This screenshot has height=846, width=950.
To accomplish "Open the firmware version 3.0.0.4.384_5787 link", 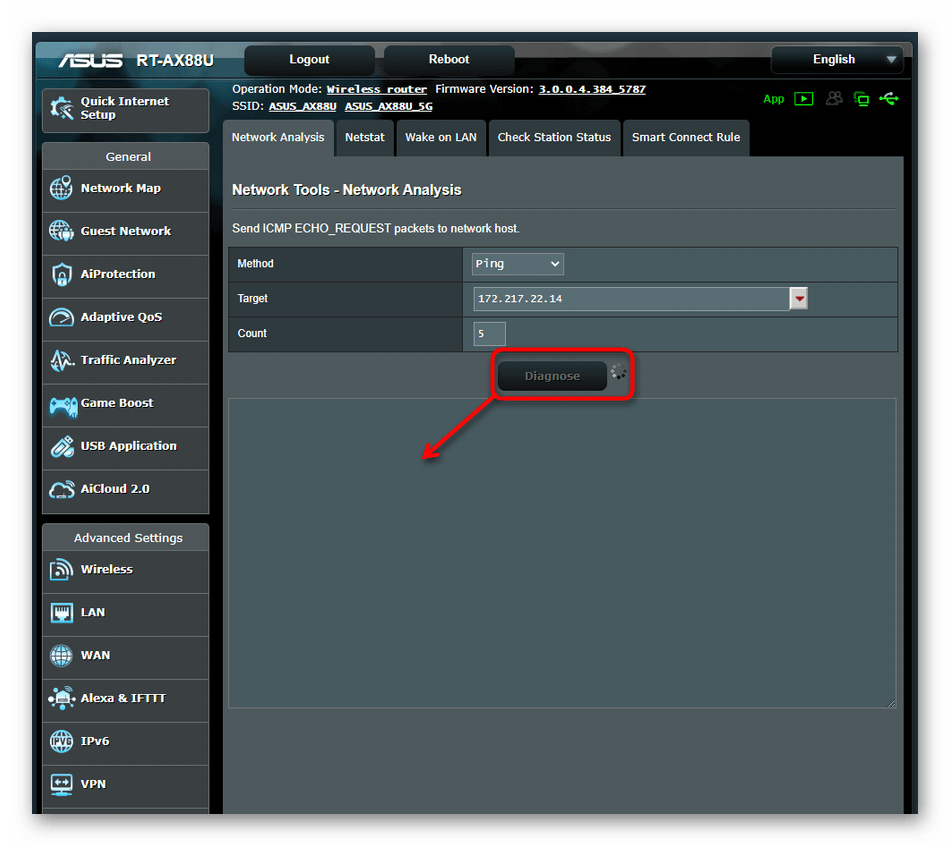I will [x=592, y=90].
